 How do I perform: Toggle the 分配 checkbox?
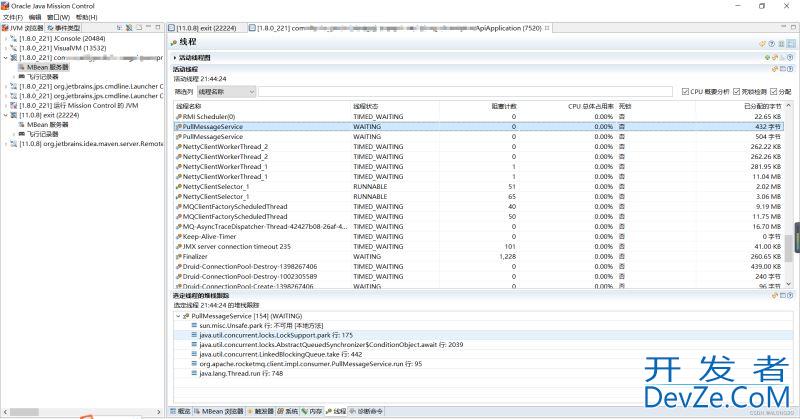click(x=773, y=92)
